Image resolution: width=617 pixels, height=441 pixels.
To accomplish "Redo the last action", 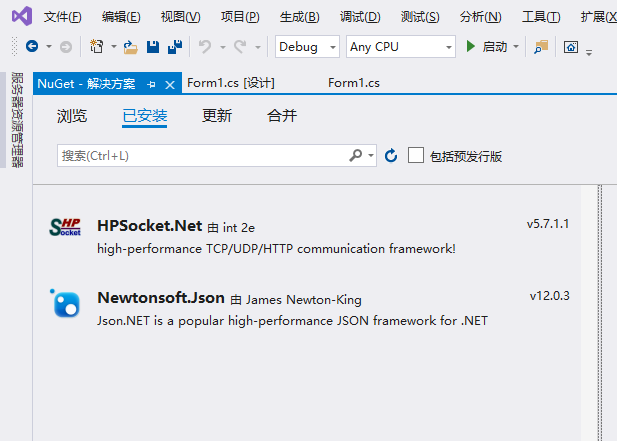I will click(x=240, y=46).
